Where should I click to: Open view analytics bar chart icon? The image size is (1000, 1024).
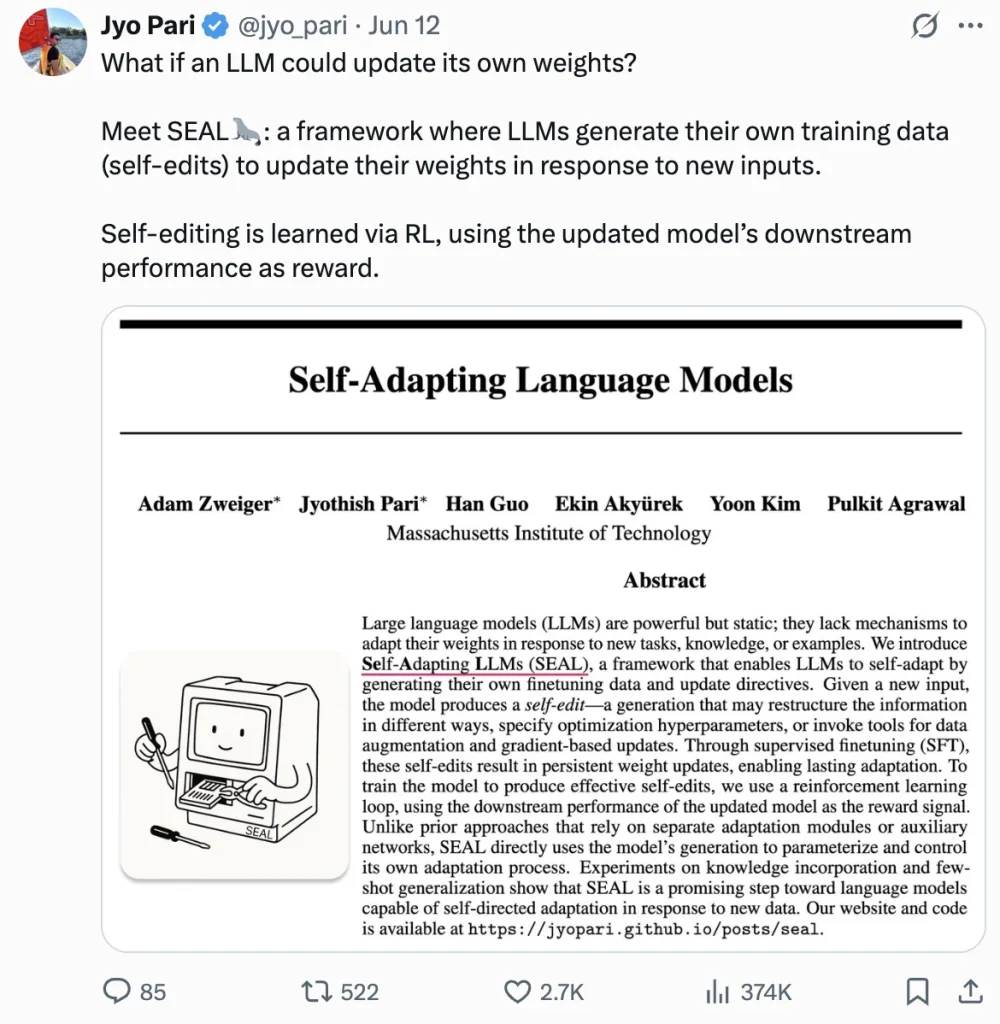[x=717, y=991]
